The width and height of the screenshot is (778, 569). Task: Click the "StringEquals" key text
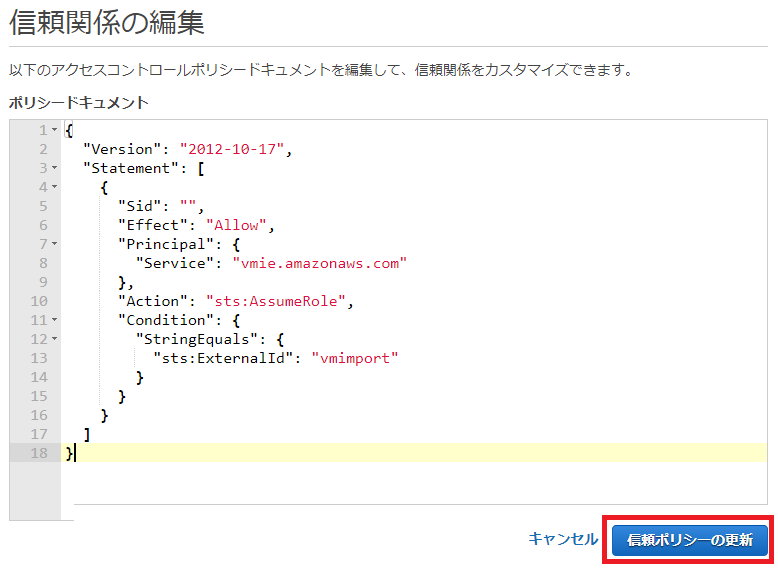(196, 339)
